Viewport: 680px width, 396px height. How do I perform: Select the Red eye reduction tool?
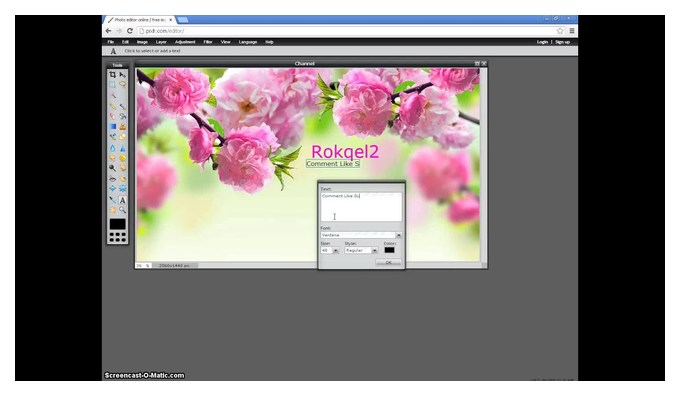(112, 178)
